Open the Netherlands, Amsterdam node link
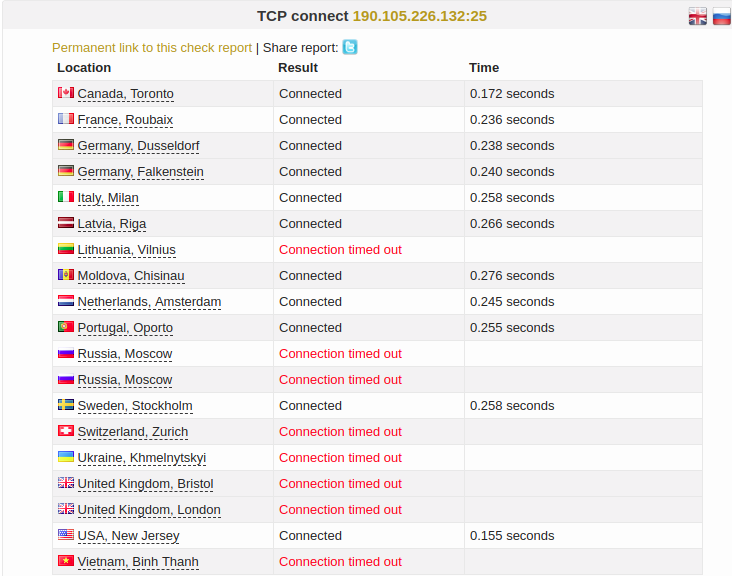The image size is (732, 576). (149, 302)
